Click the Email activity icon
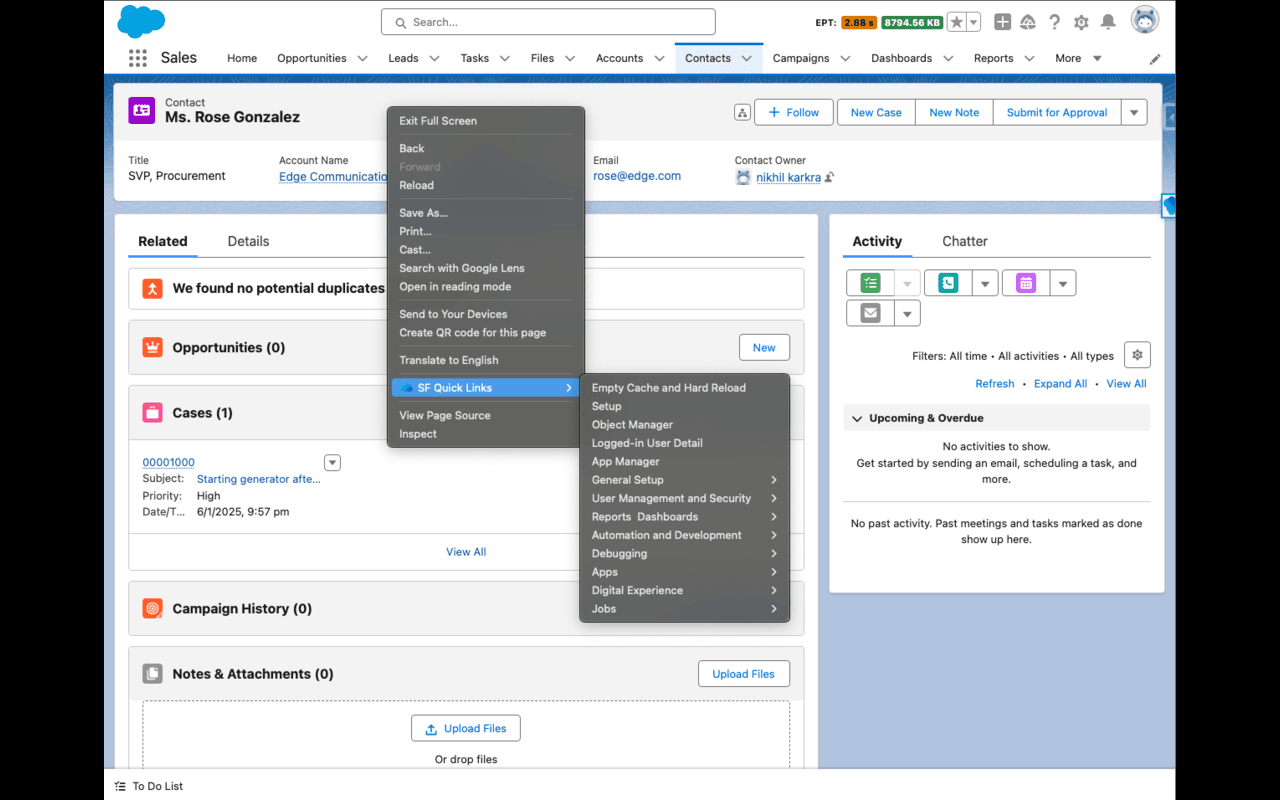Image resolution: width=1280 pixels, height=800 pixels. pos(870,314)
